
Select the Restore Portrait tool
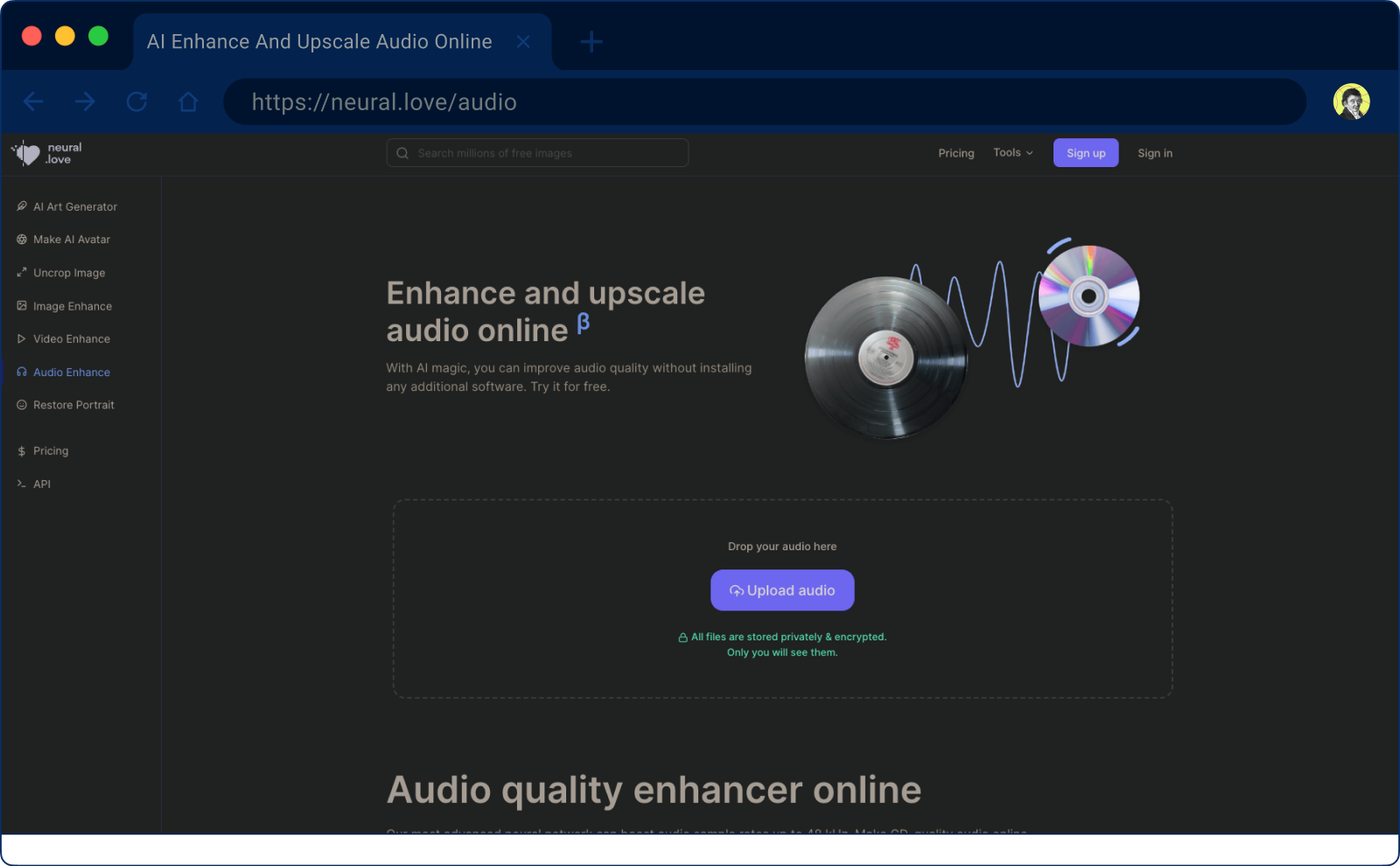[73, 404]
